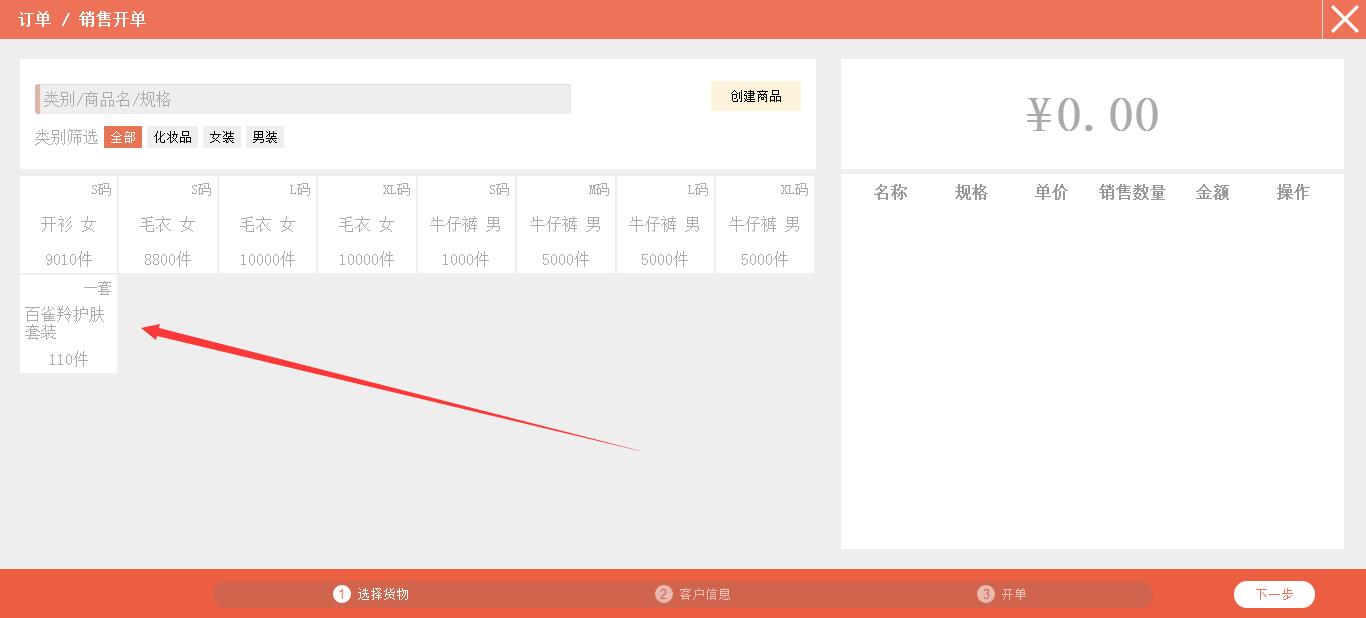Go to step 1 选择货物
The height and width of the screenshot is (618, 1366).
tap(372, 594)
